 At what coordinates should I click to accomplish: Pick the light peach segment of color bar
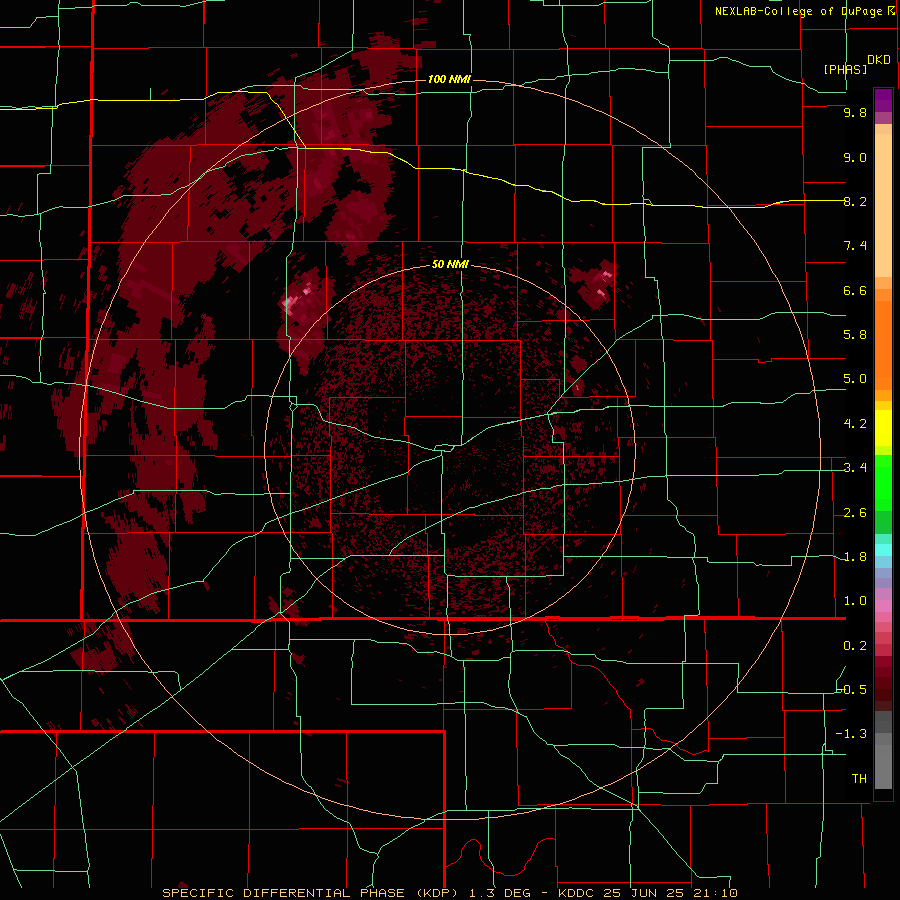[883, 205]
